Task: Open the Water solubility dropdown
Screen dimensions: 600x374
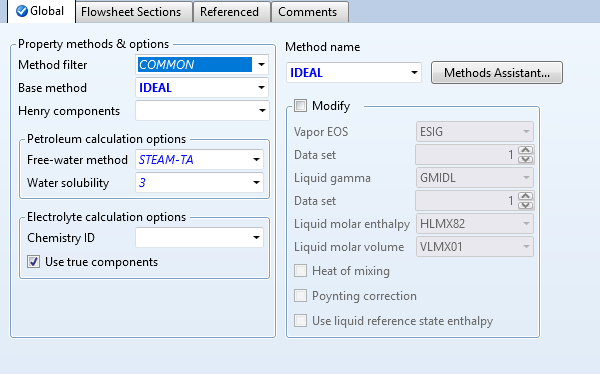Action: coord(256,183)
